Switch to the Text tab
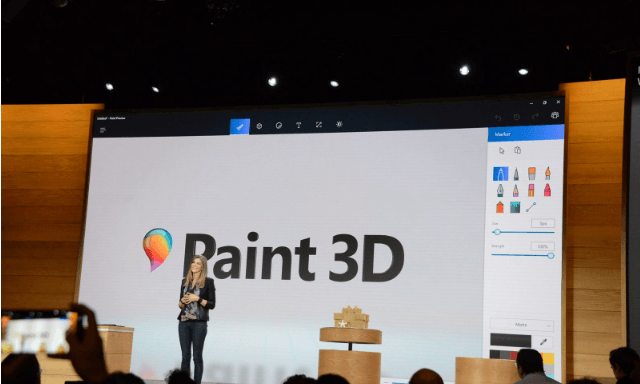Viewport: 640px width, 384px height. pos(298,125)
